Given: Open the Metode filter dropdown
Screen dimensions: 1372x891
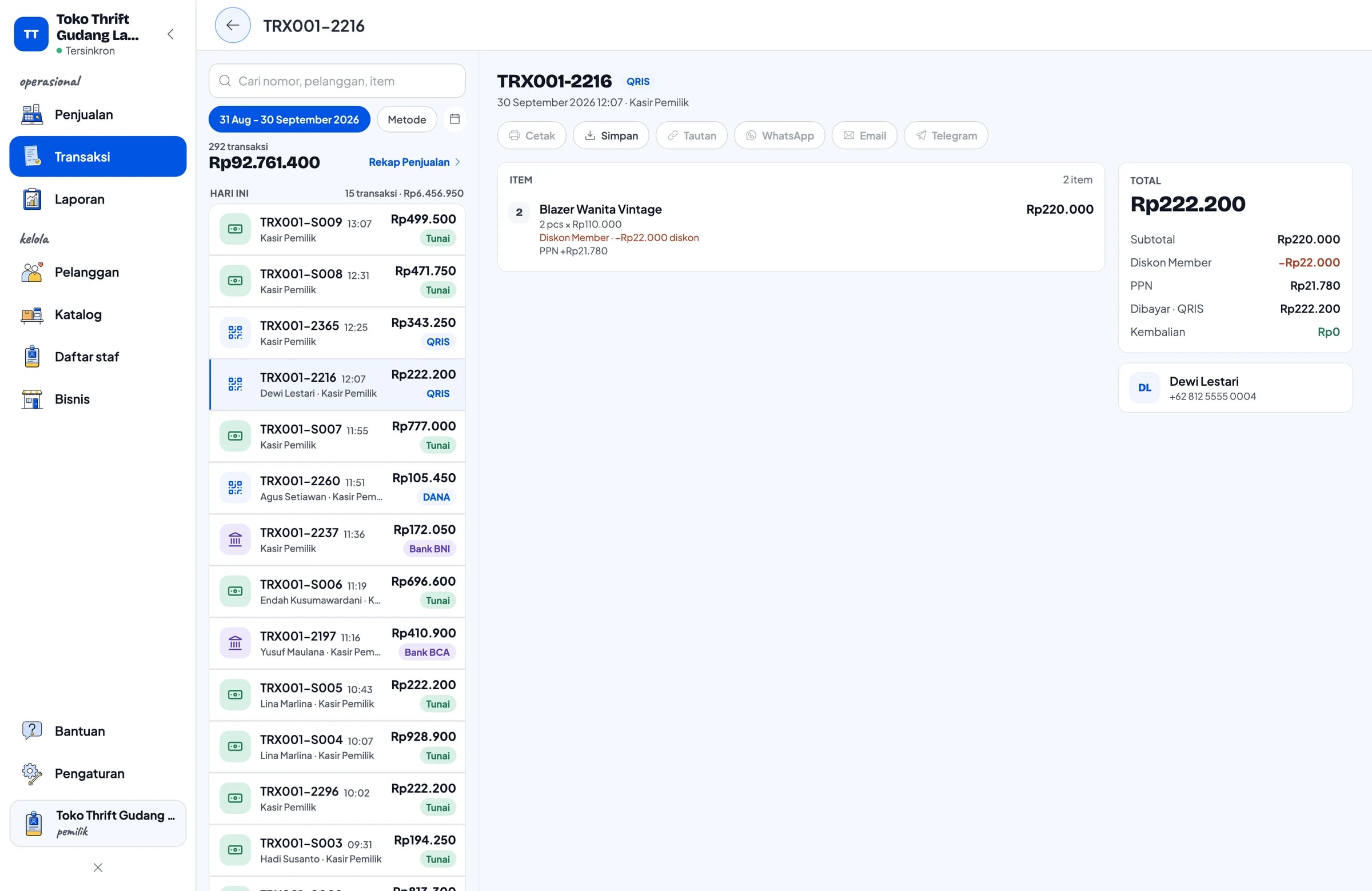Looking at the screenshot, I should point(407,119).
